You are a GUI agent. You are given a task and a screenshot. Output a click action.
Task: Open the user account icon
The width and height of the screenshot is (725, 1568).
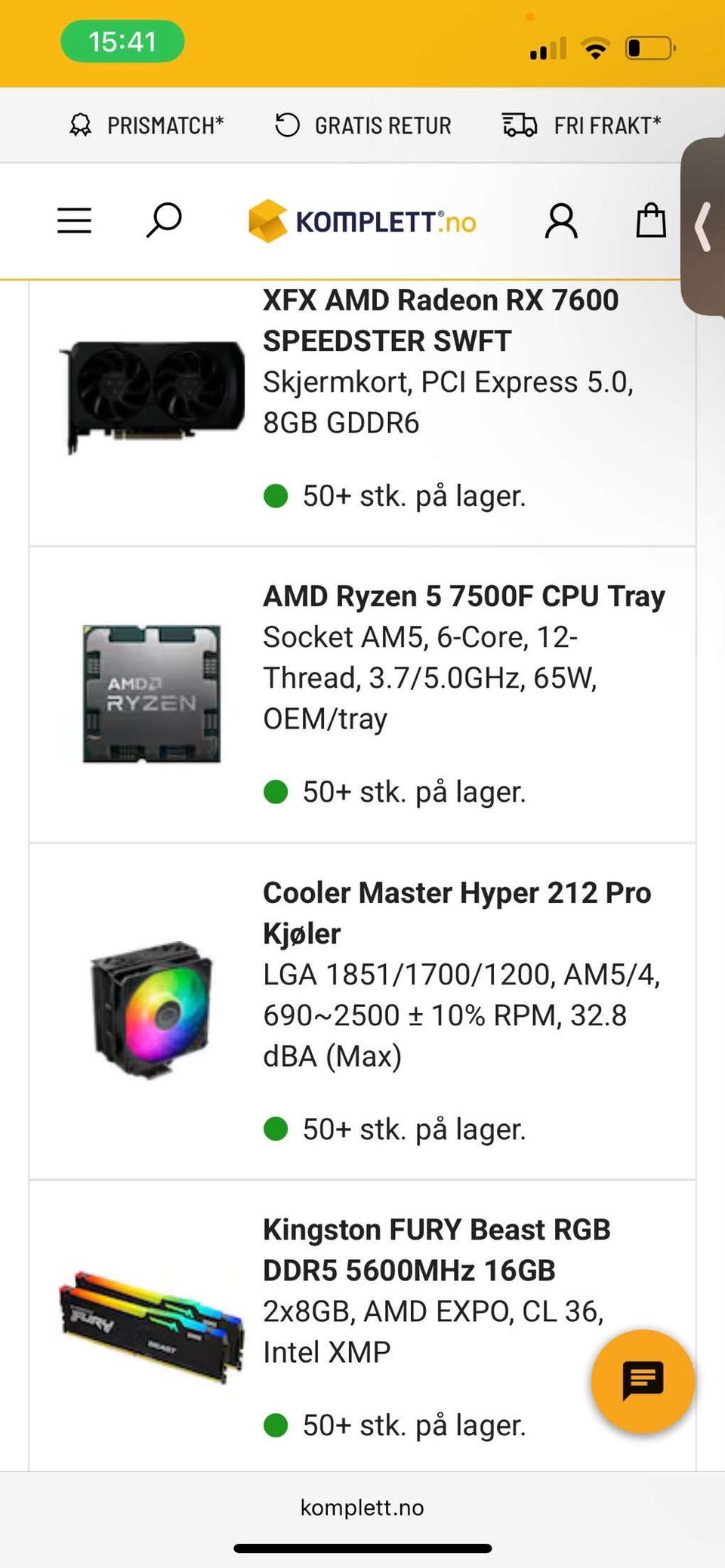click(x=561, y=221)
